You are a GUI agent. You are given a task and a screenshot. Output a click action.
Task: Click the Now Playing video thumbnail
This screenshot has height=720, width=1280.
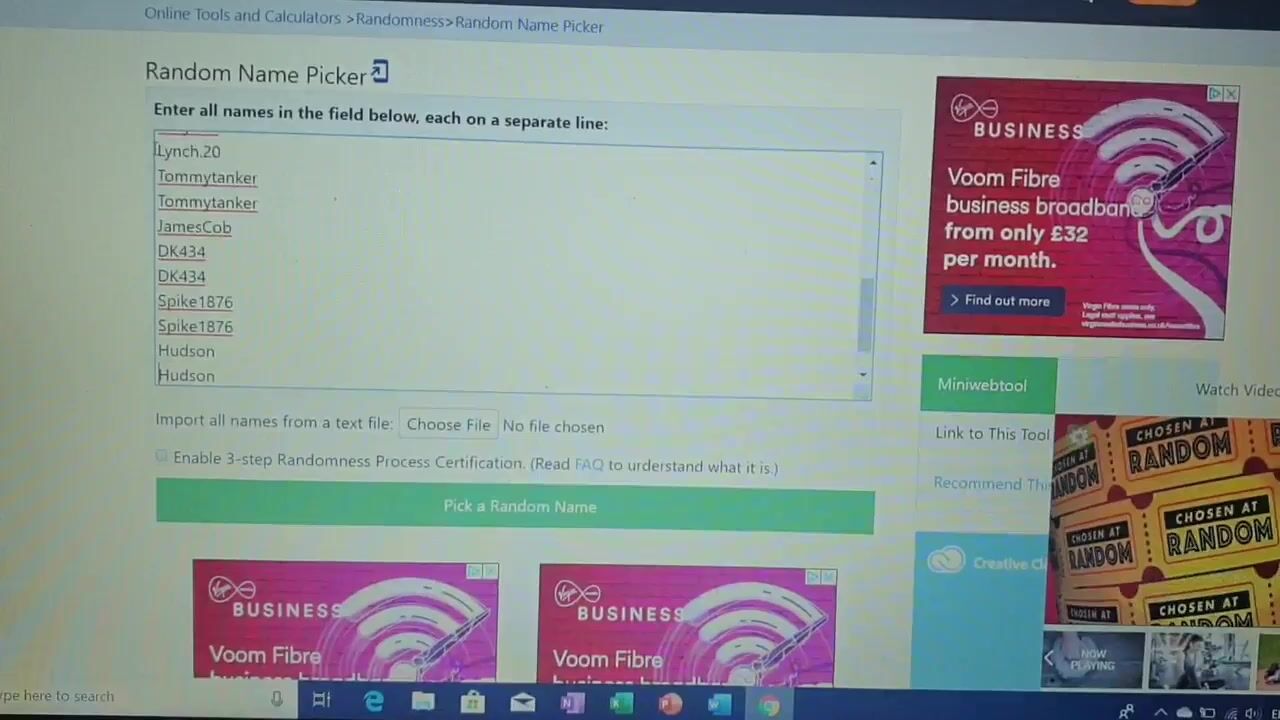tap(1092, 660)
